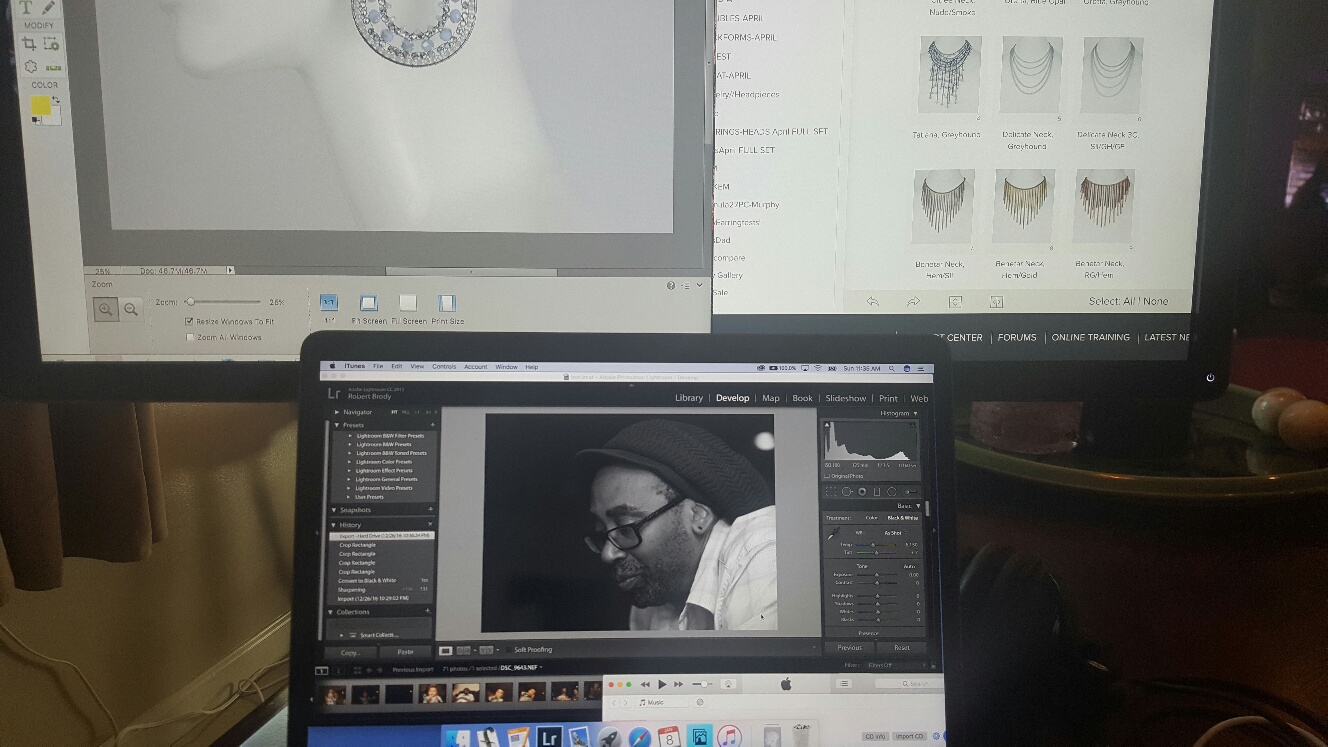Click Select None link in gallery

coord(1155,301)
